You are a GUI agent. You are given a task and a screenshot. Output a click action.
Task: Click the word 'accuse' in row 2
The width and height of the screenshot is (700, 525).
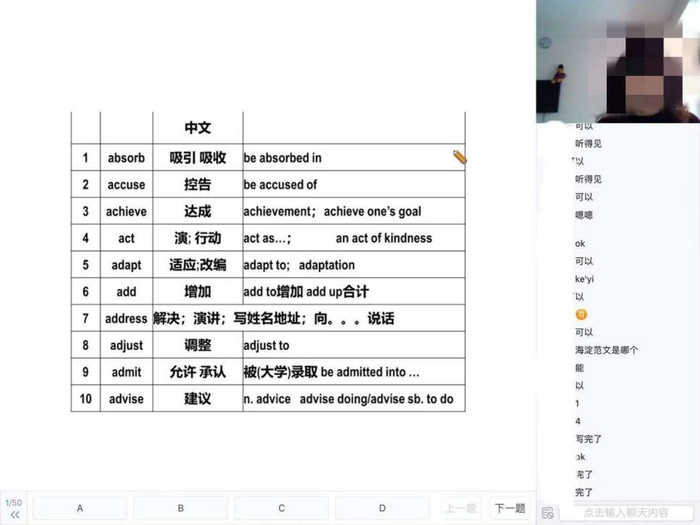pos(126,184)
